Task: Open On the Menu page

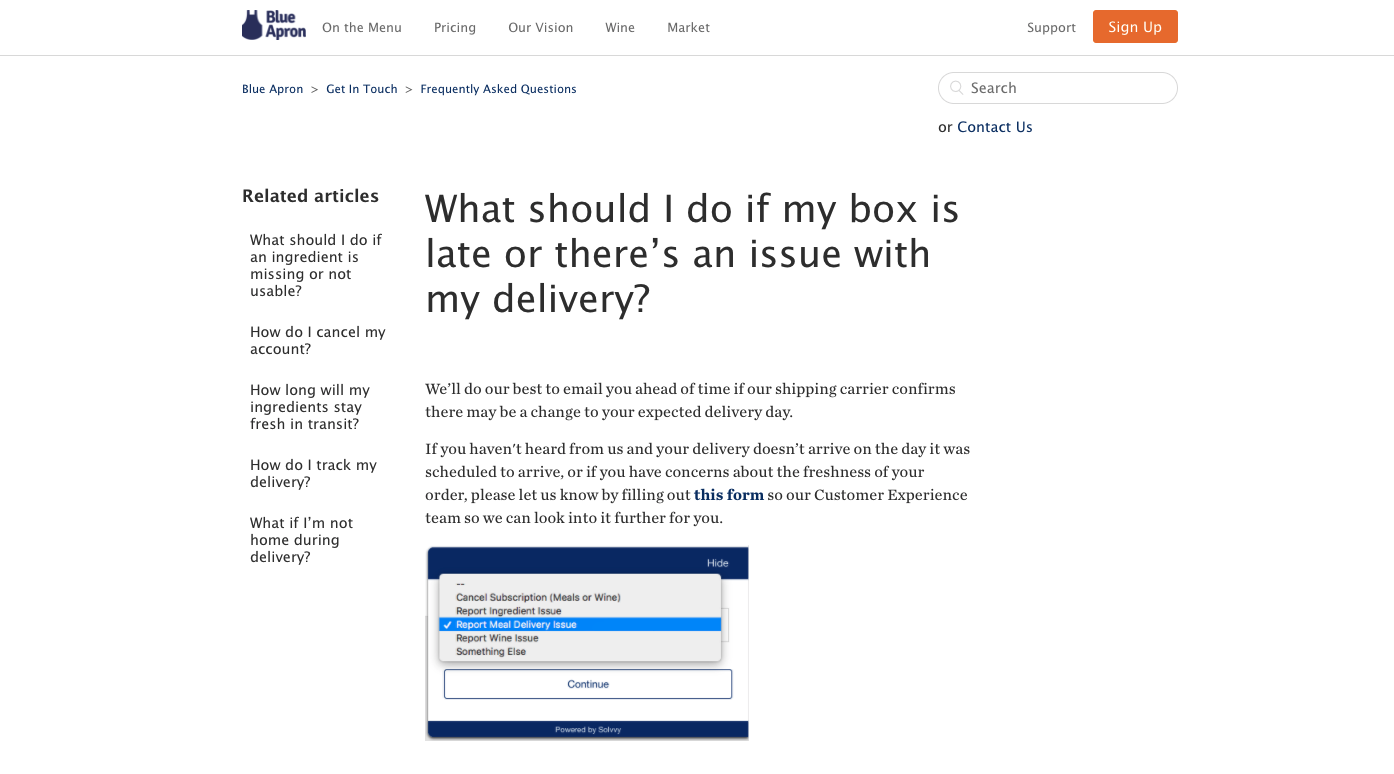Action: click(362, 28)
